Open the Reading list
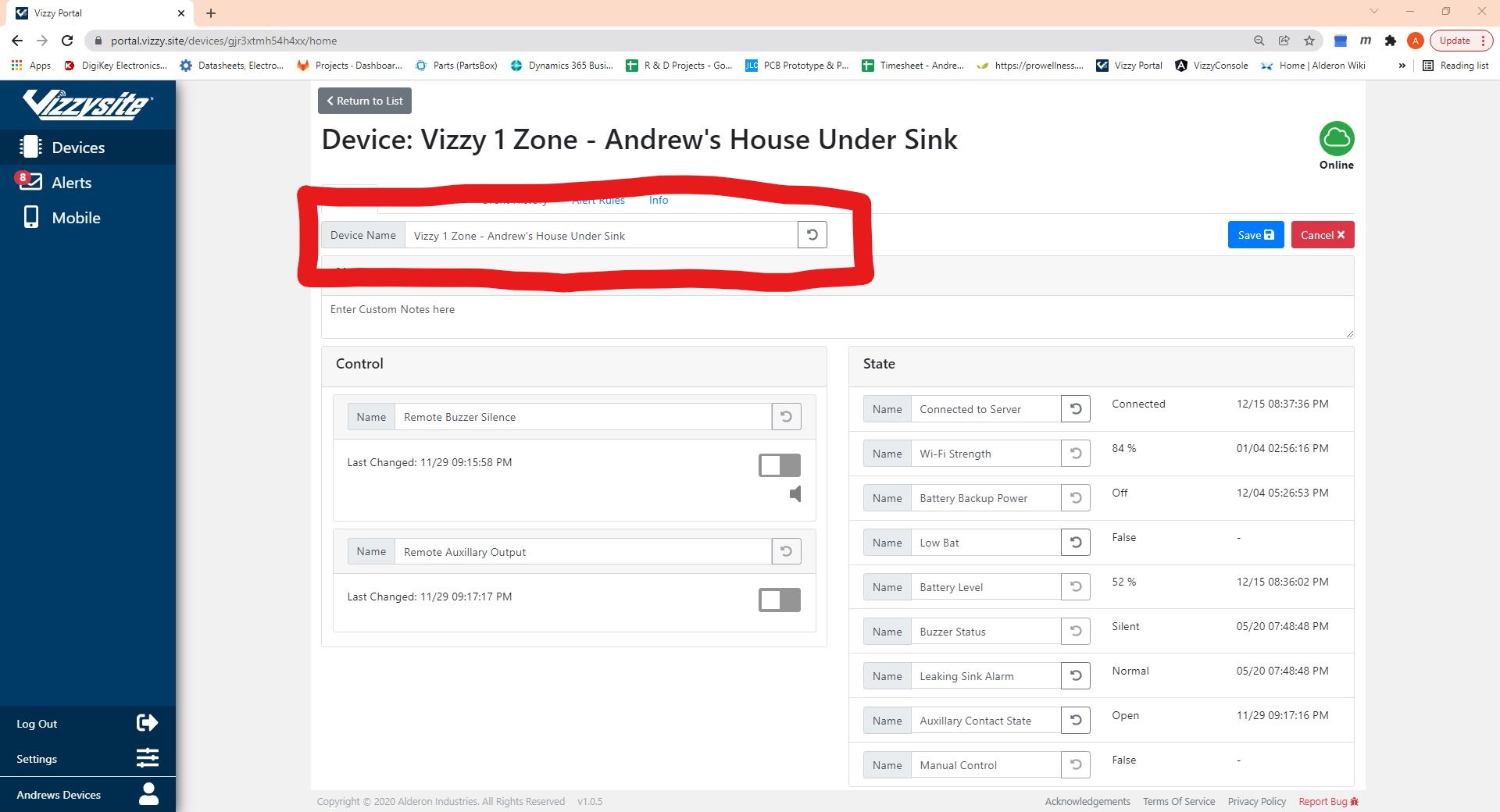 [x=1455, y=66]
